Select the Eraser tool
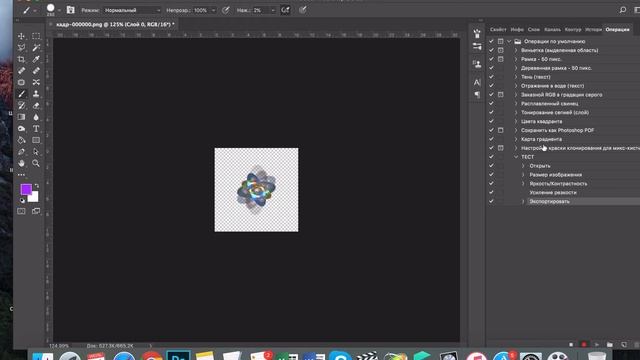This screenshot has height=360, width=640. coord(36,105)
